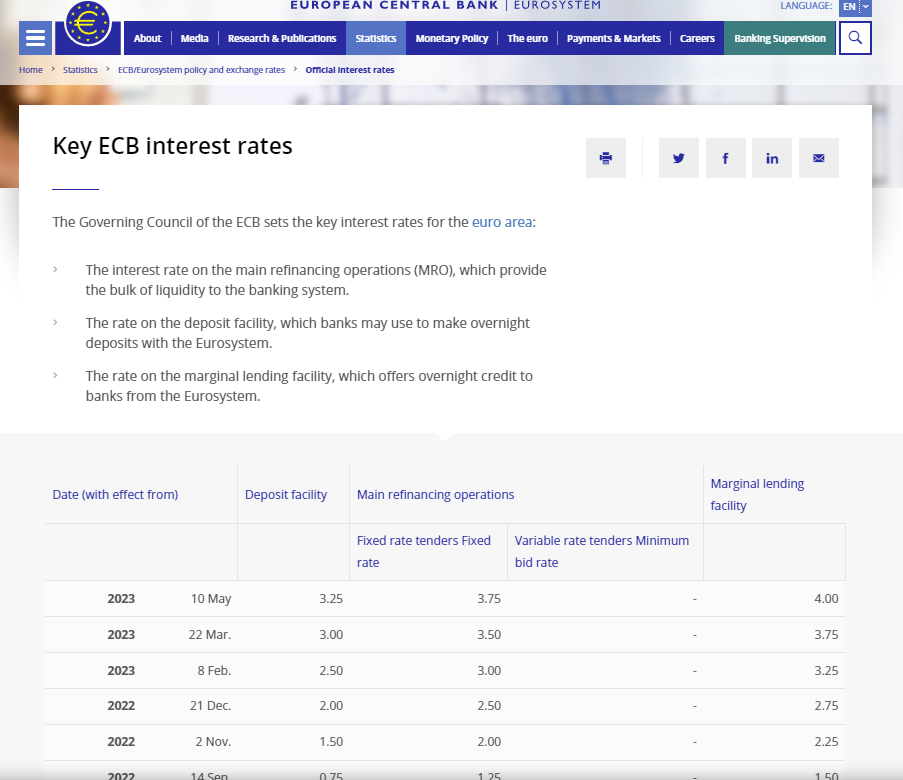Share page on Twitter

click(679, 158)
